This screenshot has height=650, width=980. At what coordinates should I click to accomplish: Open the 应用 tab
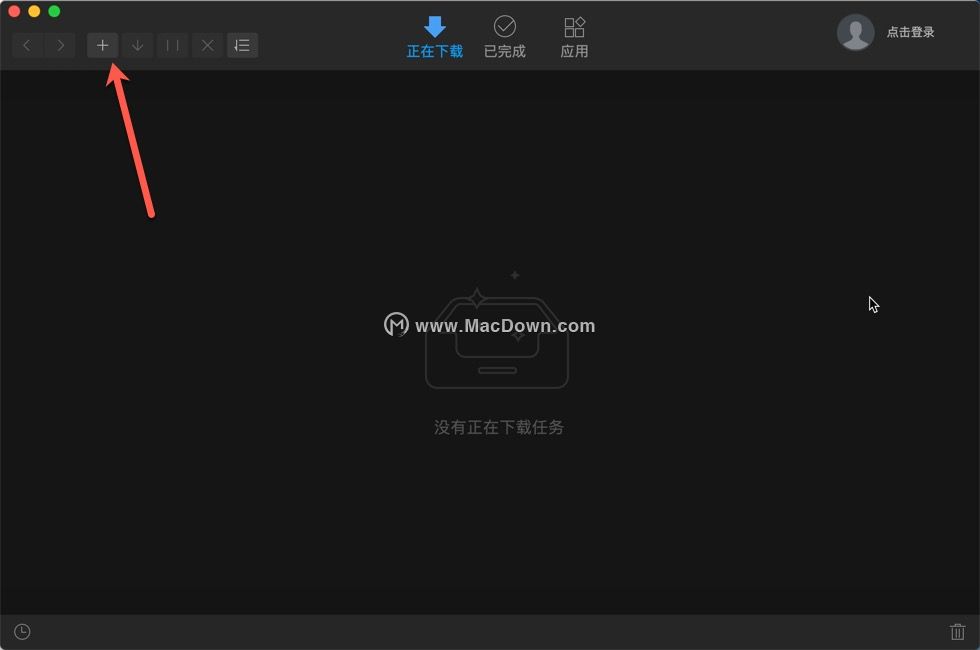[574, 38]
